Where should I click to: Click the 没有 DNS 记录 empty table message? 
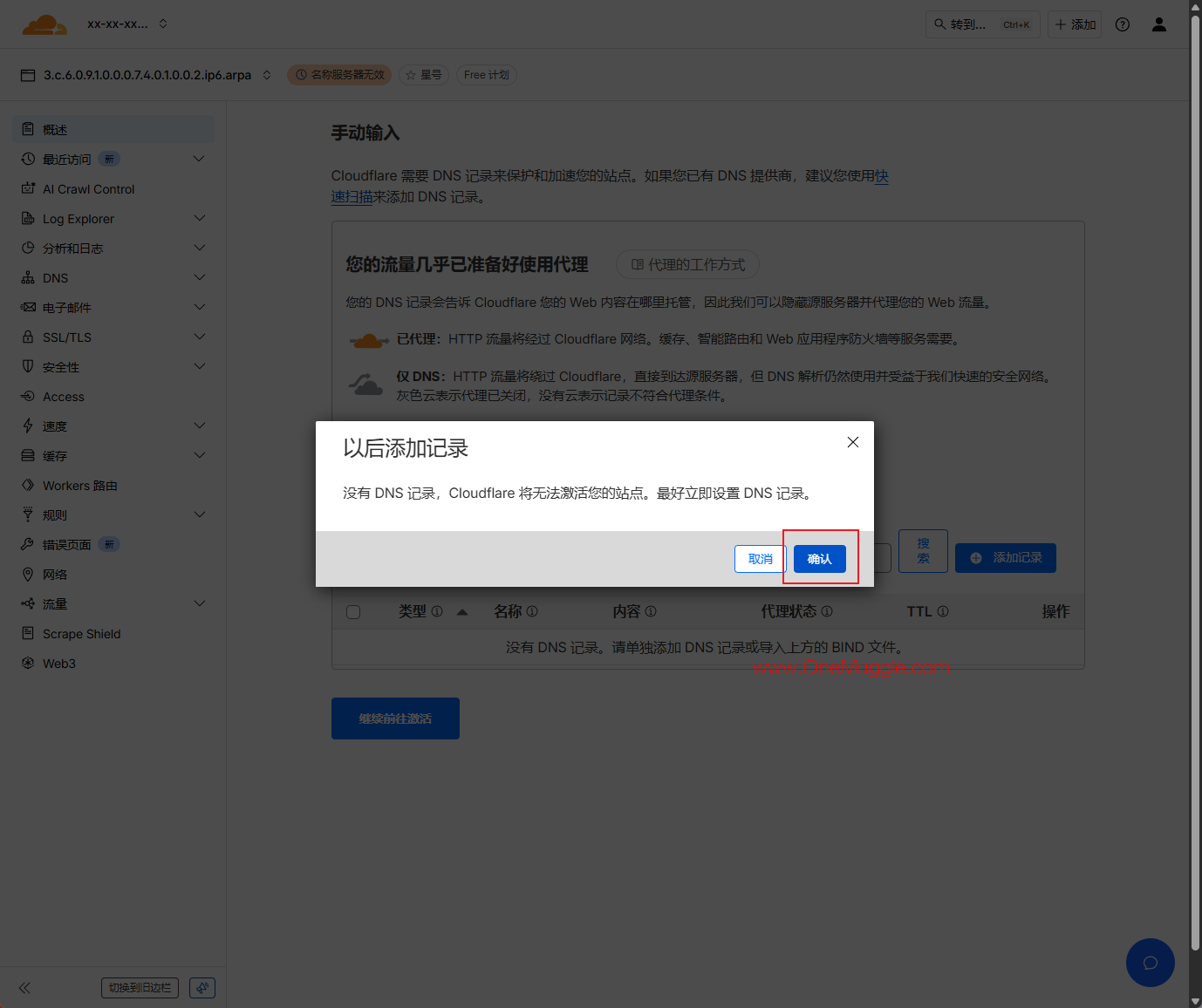click(x=707, y=647)
